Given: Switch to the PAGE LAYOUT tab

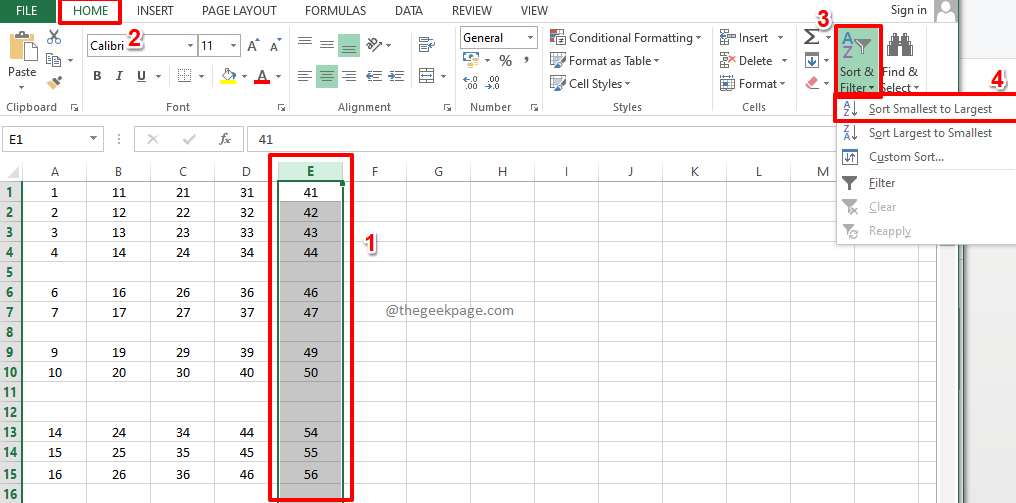Looking at the screenshot, I should (x=239, y=10).
